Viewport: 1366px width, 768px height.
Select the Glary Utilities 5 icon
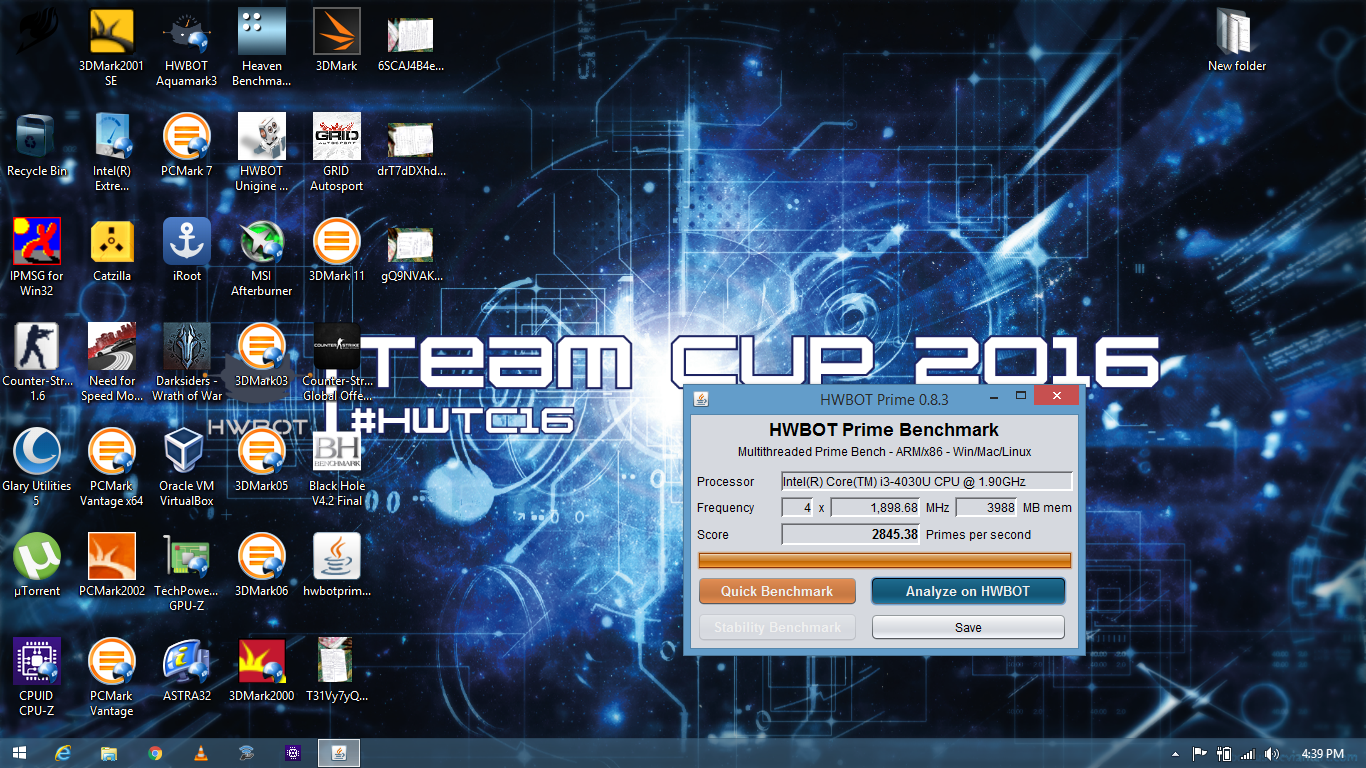(37, 467)
